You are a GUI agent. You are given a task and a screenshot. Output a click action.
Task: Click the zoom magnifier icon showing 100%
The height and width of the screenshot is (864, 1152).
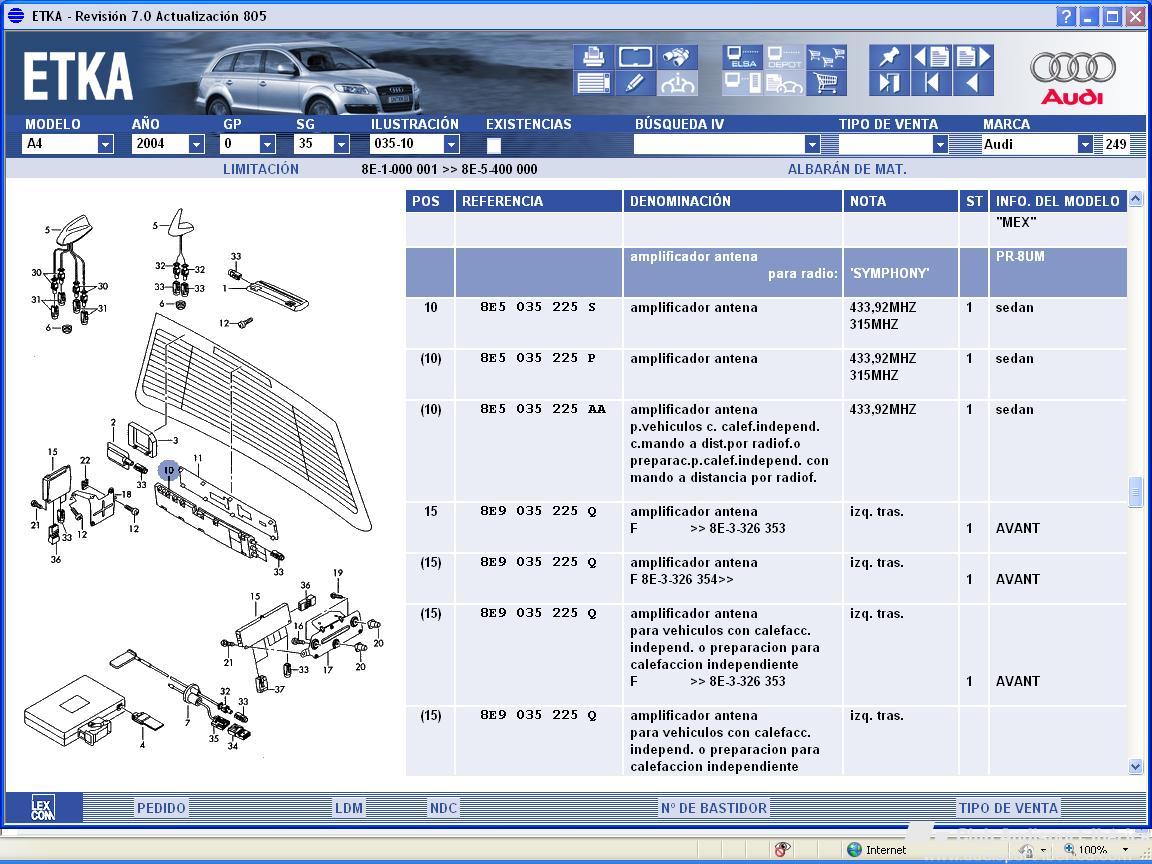coord(1070,849)
